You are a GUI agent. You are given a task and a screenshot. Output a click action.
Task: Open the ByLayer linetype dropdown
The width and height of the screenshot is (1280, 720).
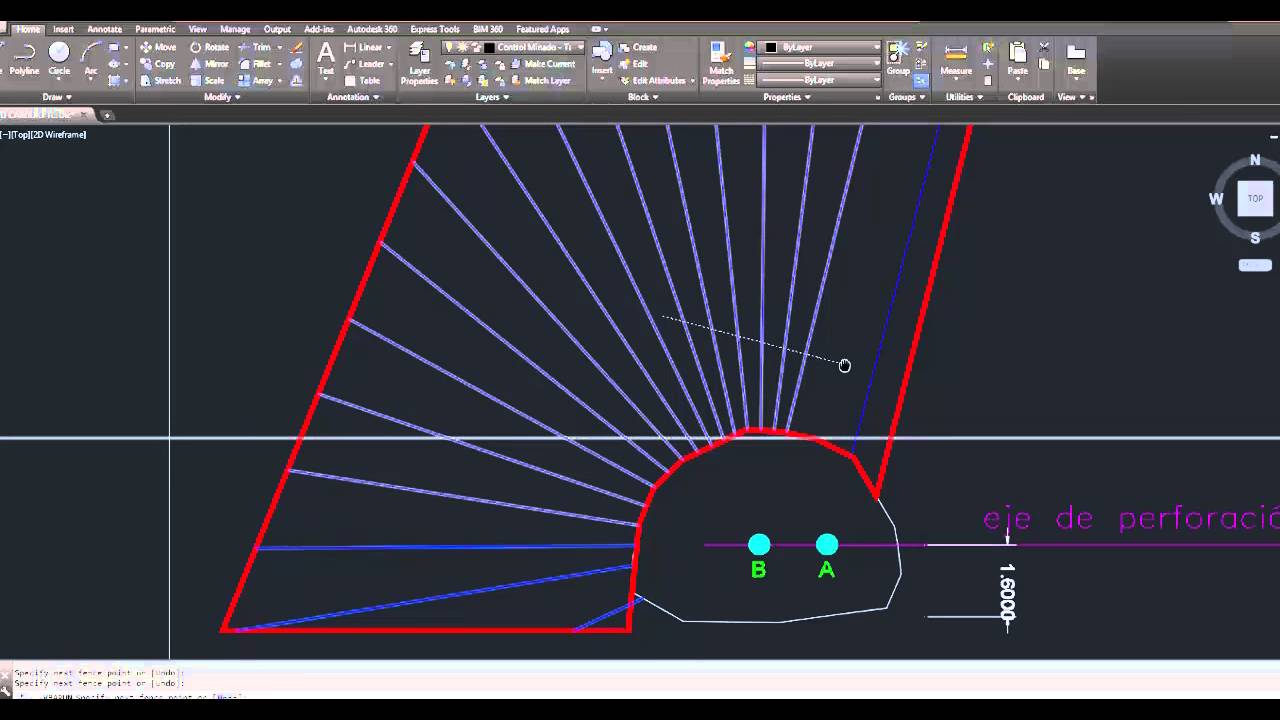(821, 80)
